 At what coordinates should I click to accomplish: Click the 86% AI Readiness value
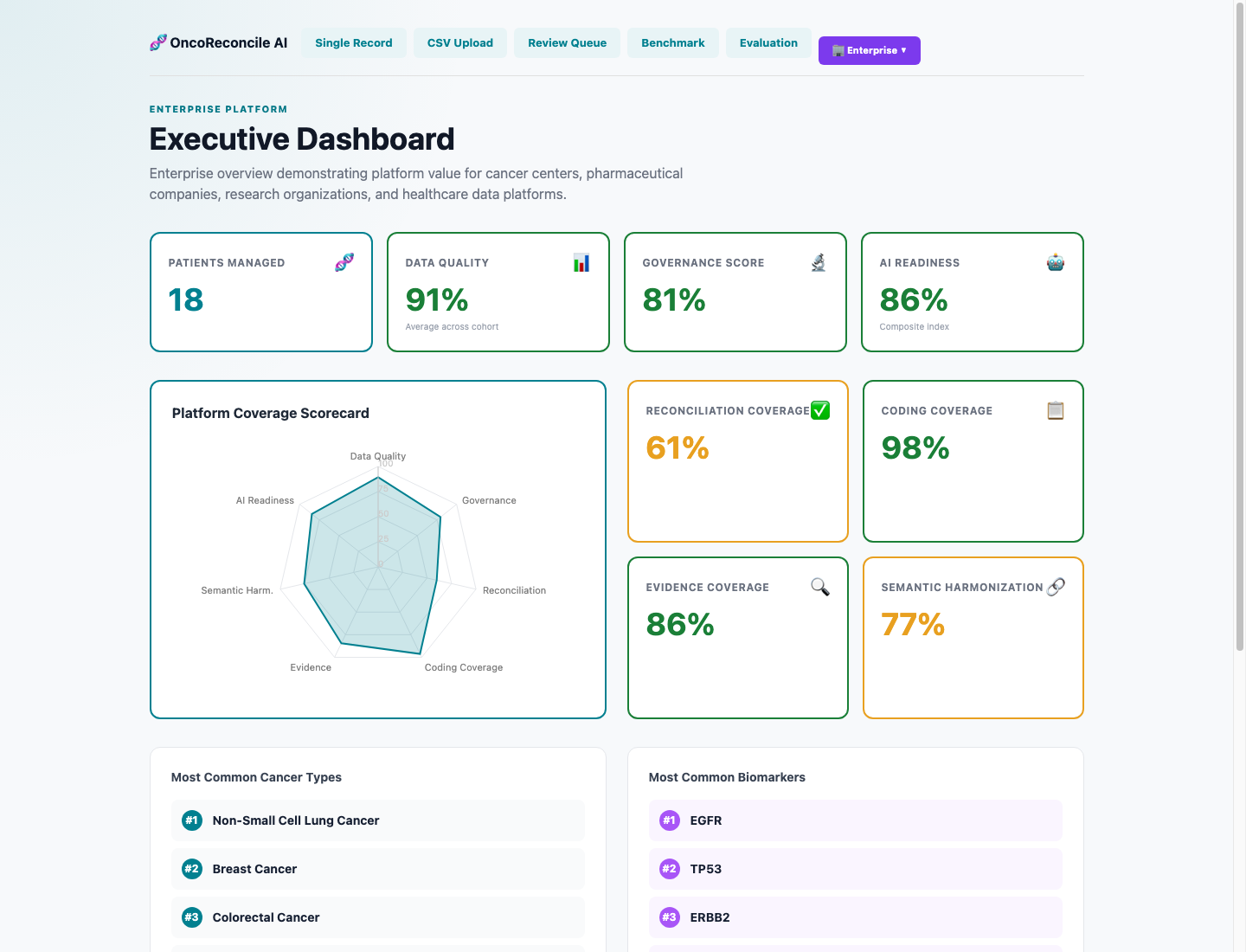(914, 299)
